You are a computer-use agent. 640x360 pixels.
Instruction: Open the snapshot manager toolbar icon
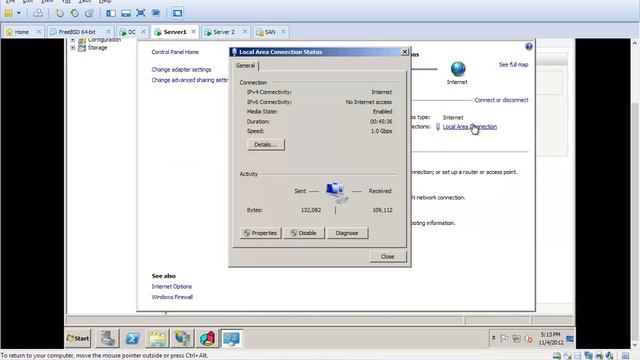(x=89, y=13)
